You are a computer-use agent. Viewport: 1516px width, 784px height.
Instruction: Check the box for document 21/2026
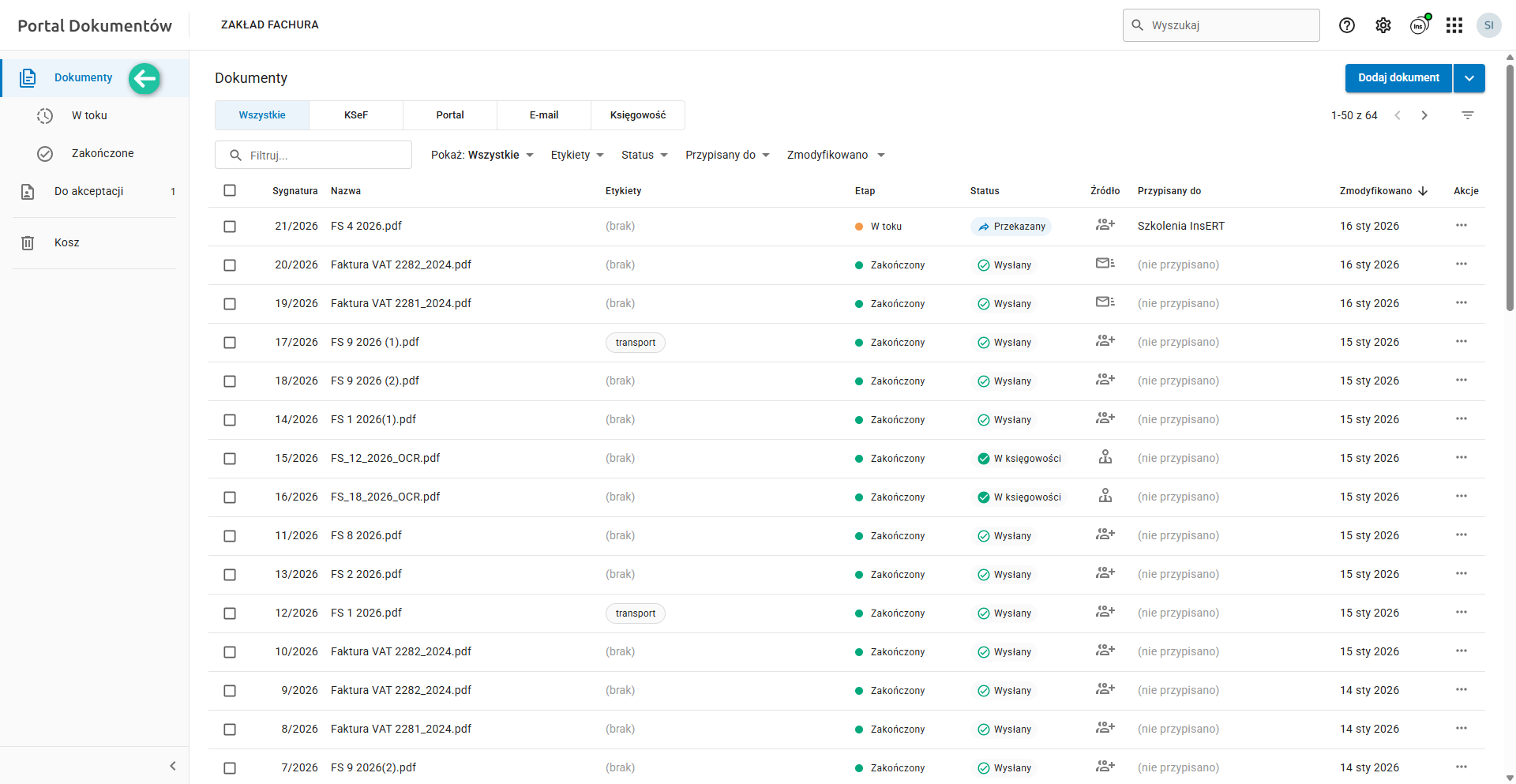click(x=230, y=227)
